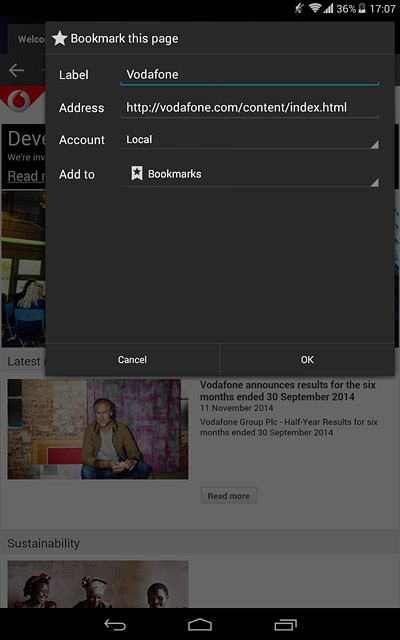The height and width of the screenshot is (640, 400).
Task: Tap the Sustainability section photo thumbnail
Action: click(x=98, y=584)
